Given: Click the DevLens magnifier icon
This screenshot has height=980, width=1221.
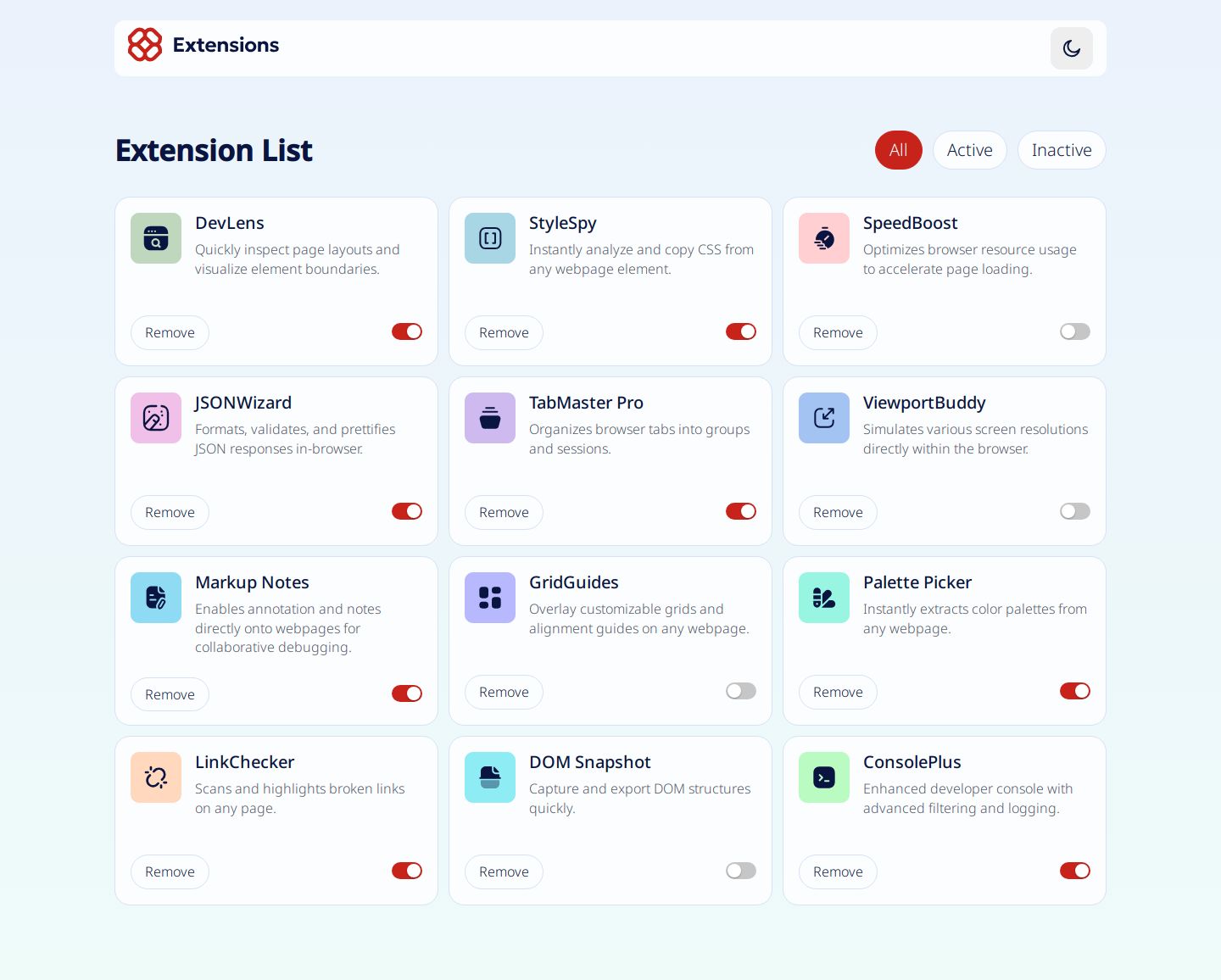Looking at the screenshot, I should pyautogui.click(x=155, y=238).
